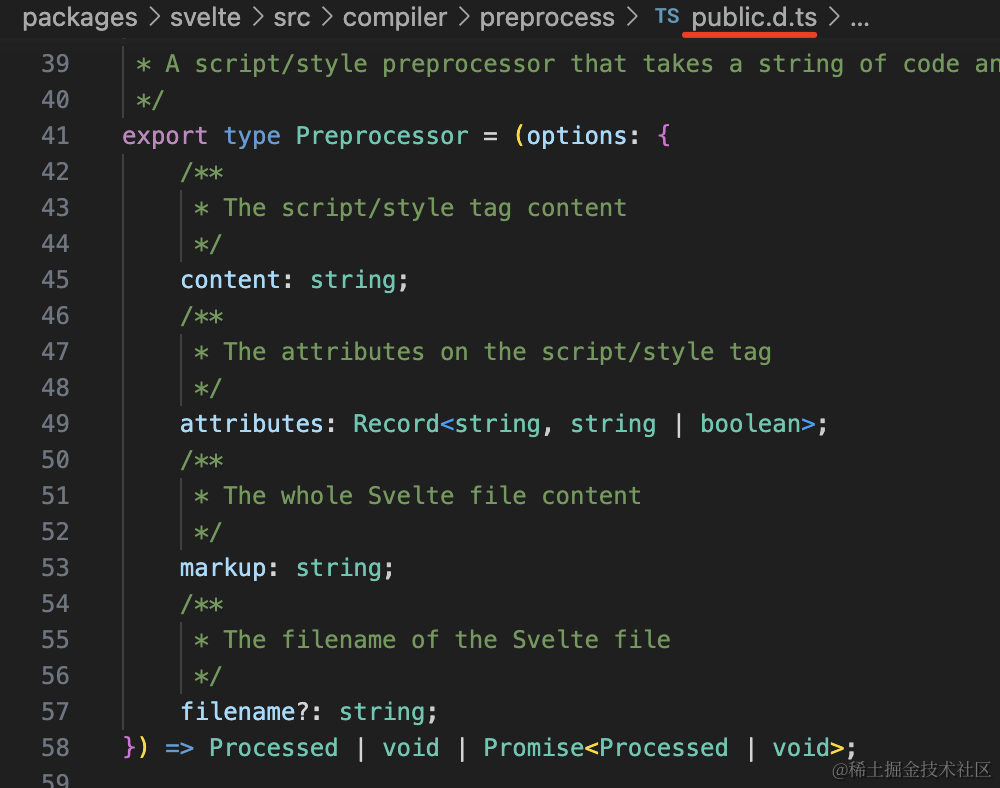Select the packages breadcrumb folder
Image resolution: width=1000 pixels, height=788 pixels.
coord(80,18)
